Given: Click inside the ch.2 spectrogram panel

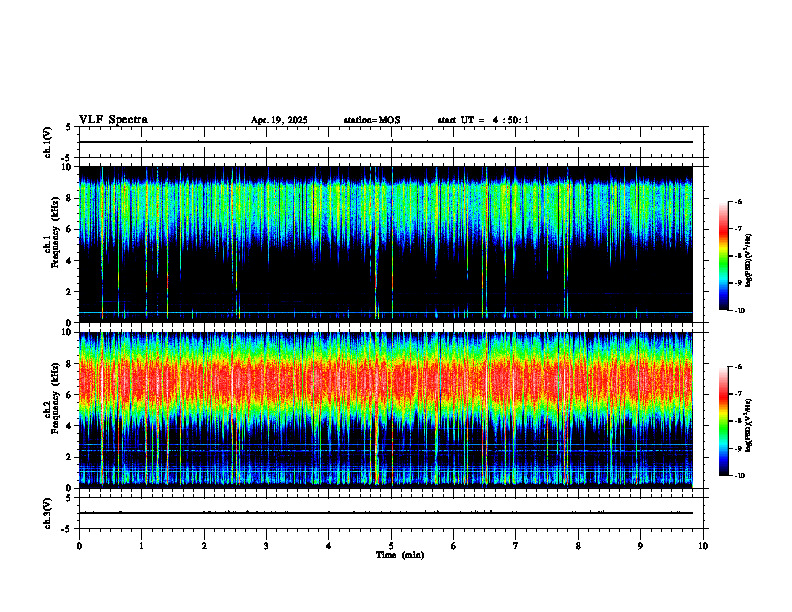Looking at the screenshot, I should 385,410.
